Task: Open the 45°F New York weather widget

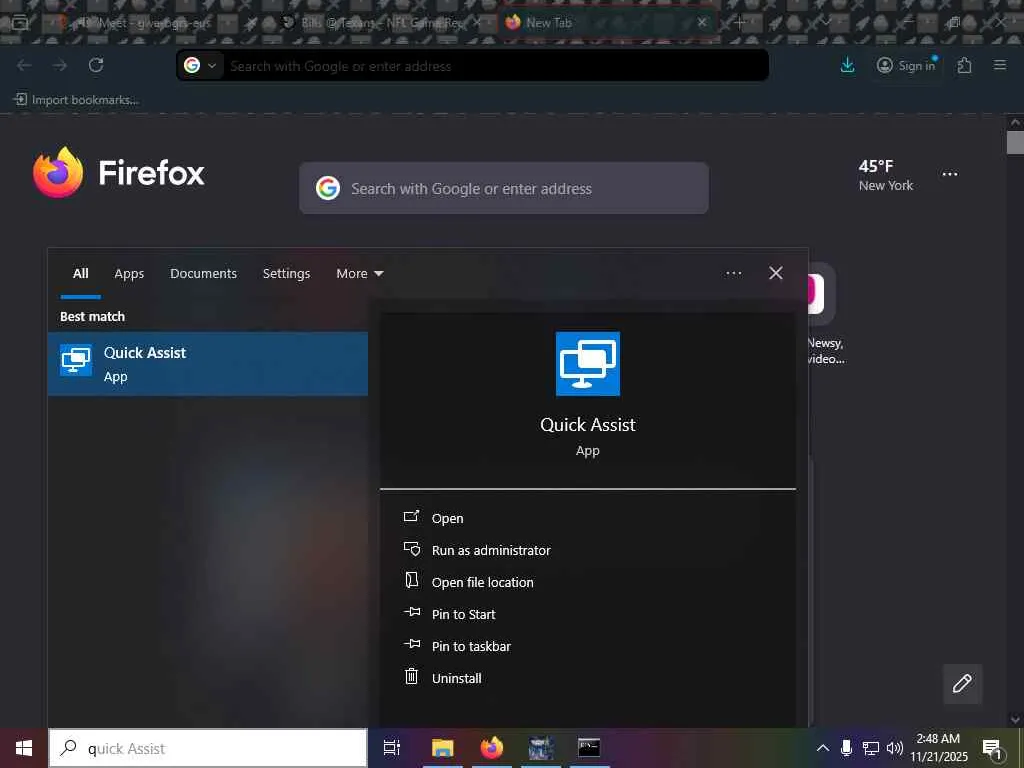Action: tap(885, 175)
